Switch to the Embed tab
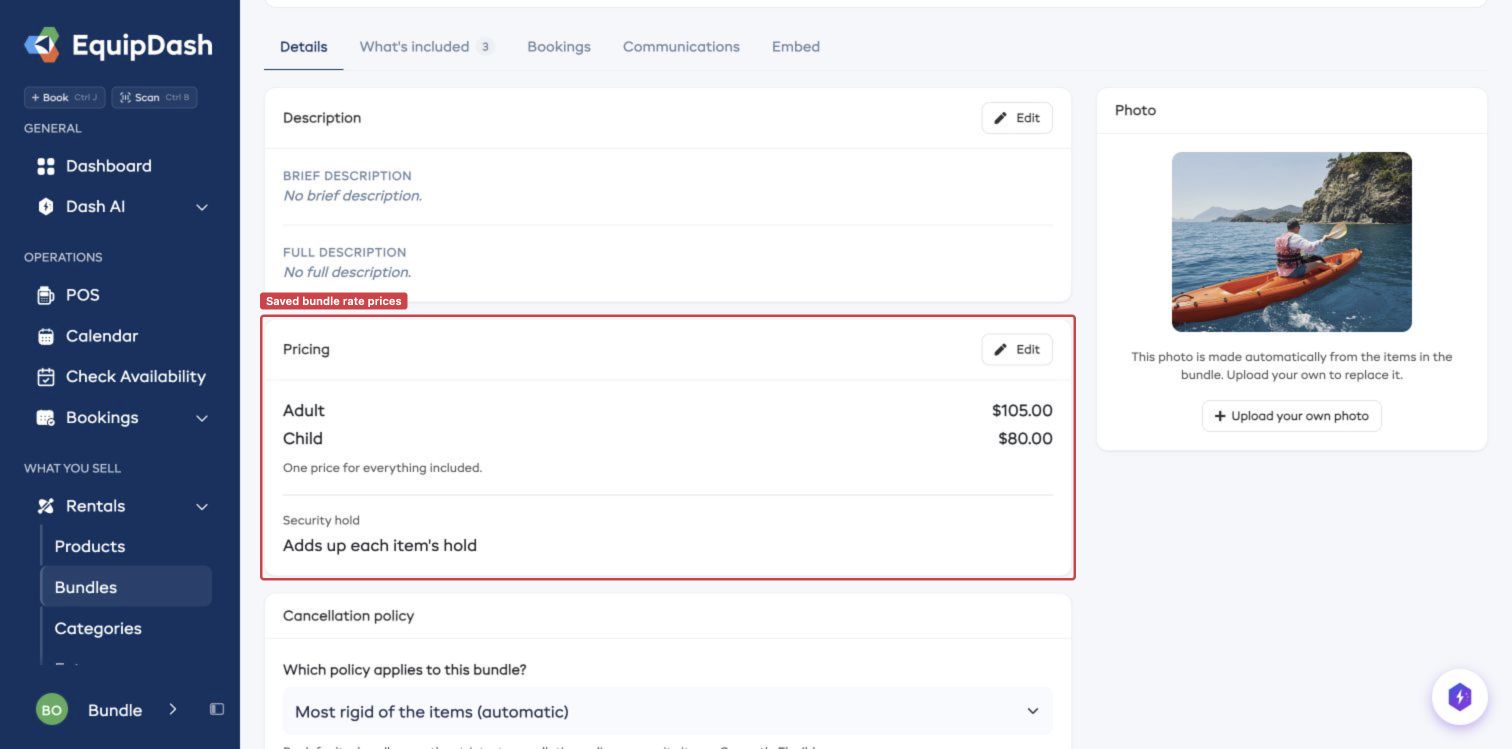 tap(796, 47)
